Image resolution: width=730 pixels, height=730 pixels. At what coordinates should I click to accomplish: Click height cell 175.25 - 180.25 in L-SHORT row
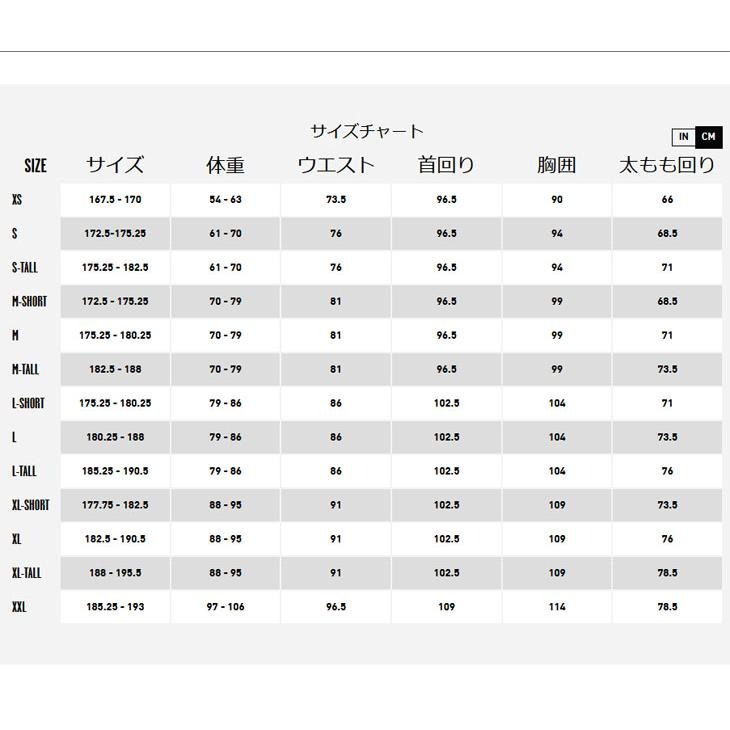(115, 403)
